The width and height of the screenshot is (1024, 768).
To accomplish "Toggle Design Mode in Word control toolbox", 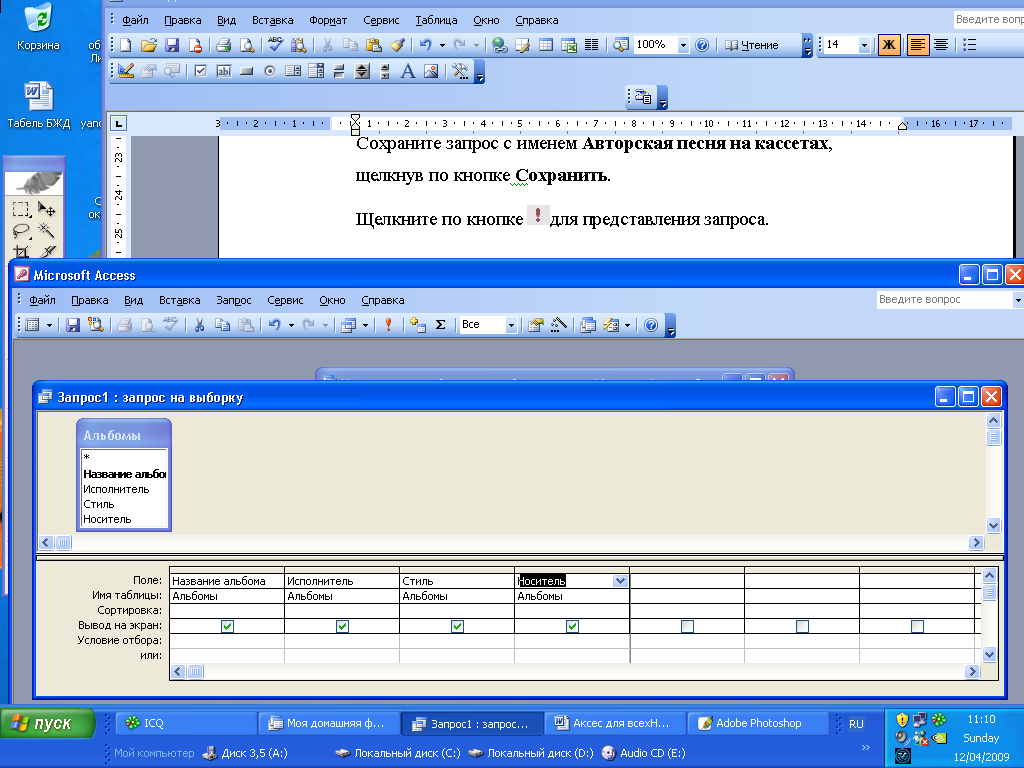I will tap(126, 71).
